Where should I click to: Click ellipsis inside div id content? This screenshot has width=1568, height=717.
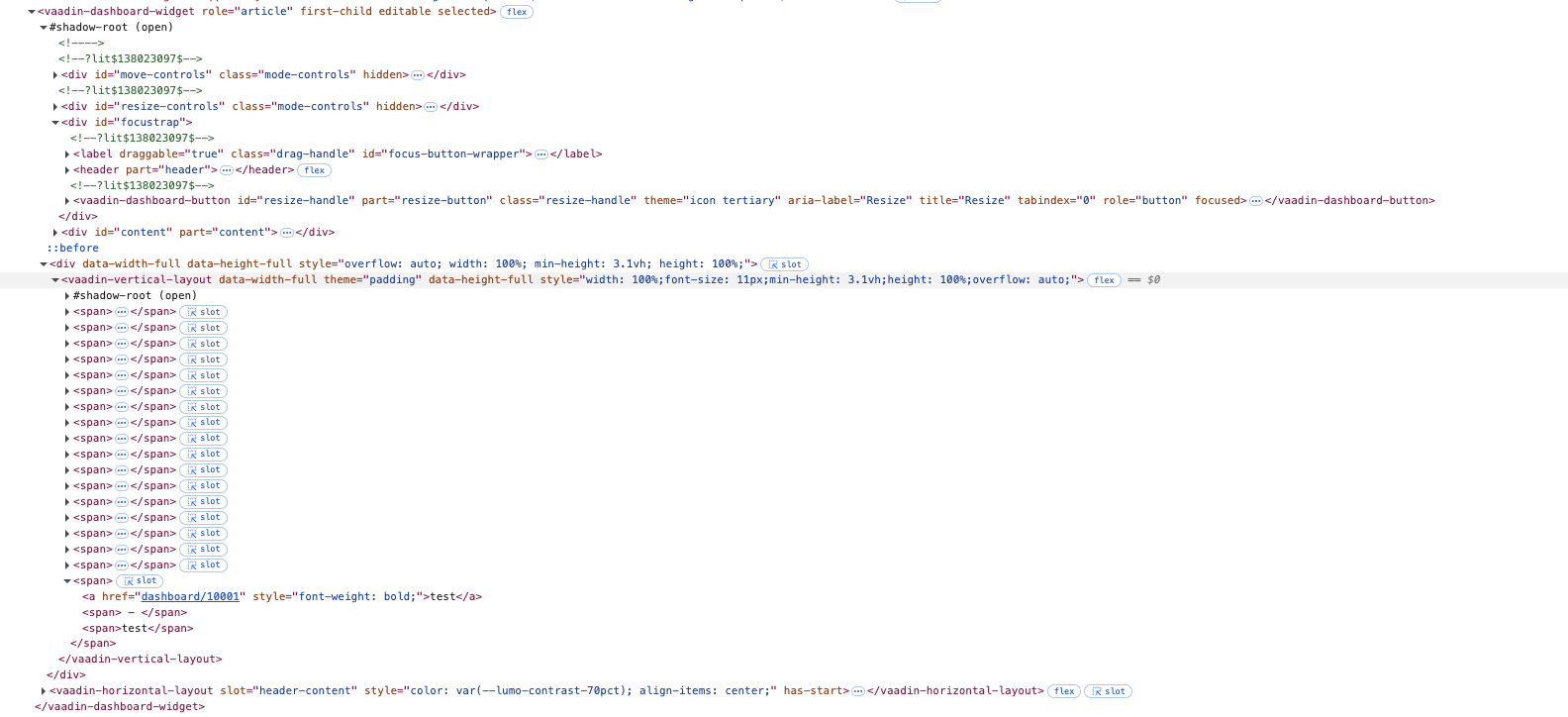coord(287,233)
